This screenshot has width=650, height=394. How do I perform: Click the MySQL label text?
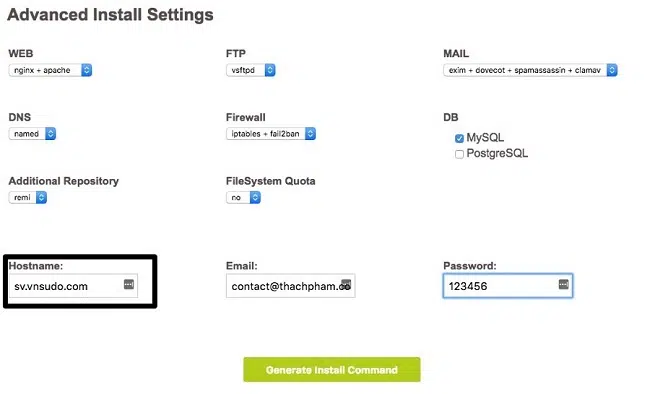click(485, 138)
